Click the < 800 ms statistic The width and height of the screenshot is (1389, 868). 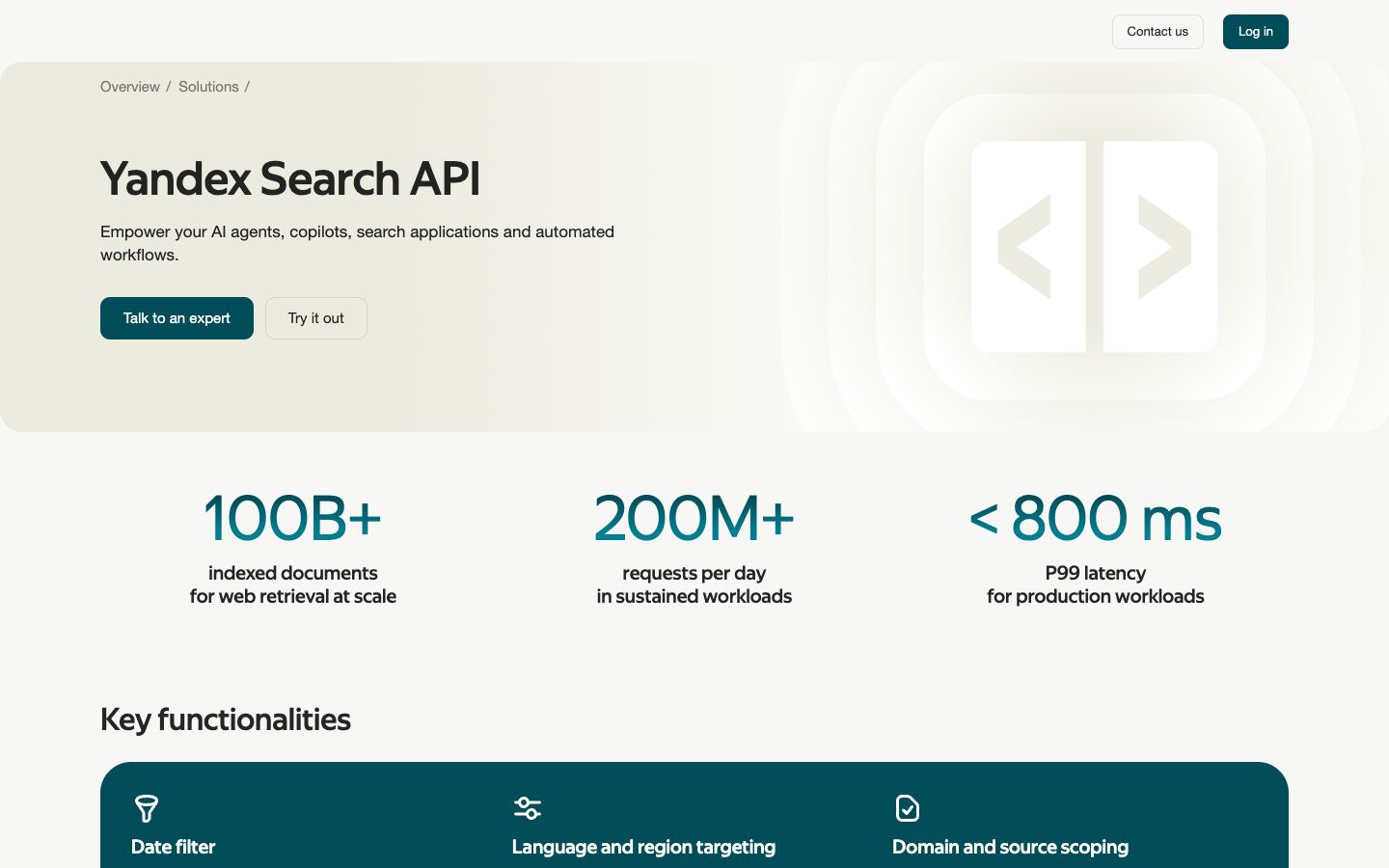pyautogui.click(x=1096, y=518)
